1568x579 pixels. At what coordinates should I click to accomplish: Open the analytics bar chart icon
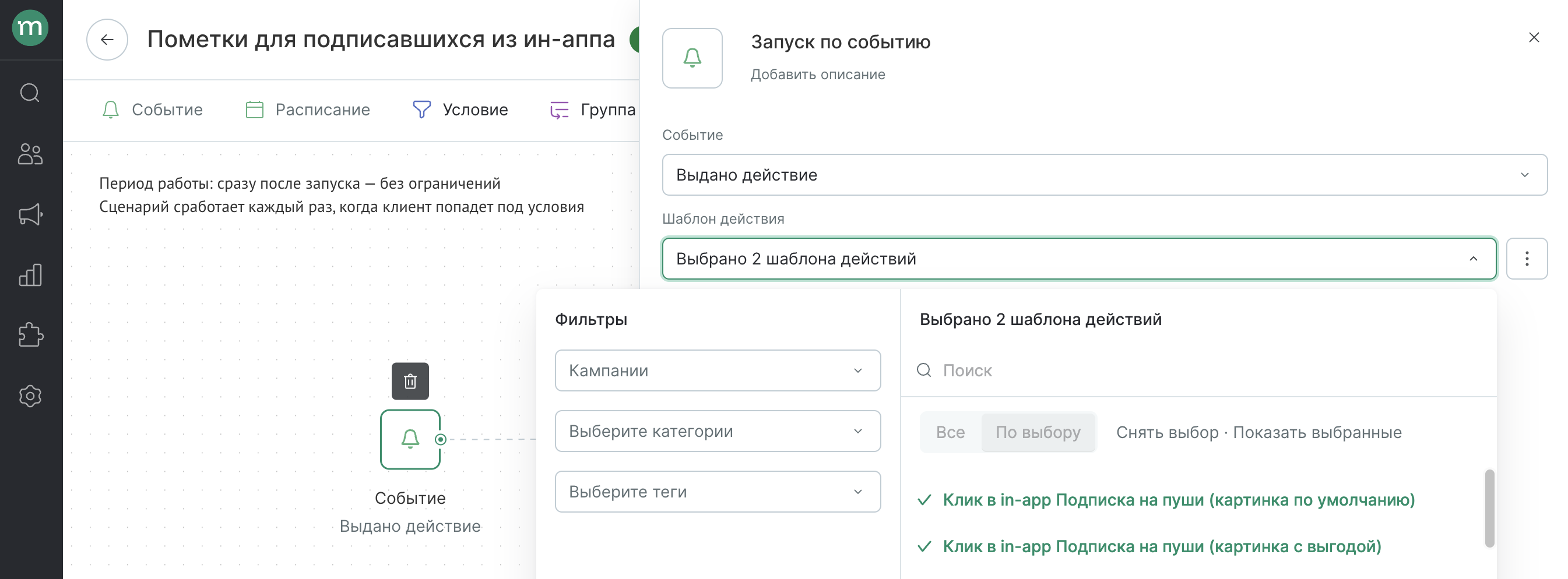pyautogui.click(x=30, y=275)
